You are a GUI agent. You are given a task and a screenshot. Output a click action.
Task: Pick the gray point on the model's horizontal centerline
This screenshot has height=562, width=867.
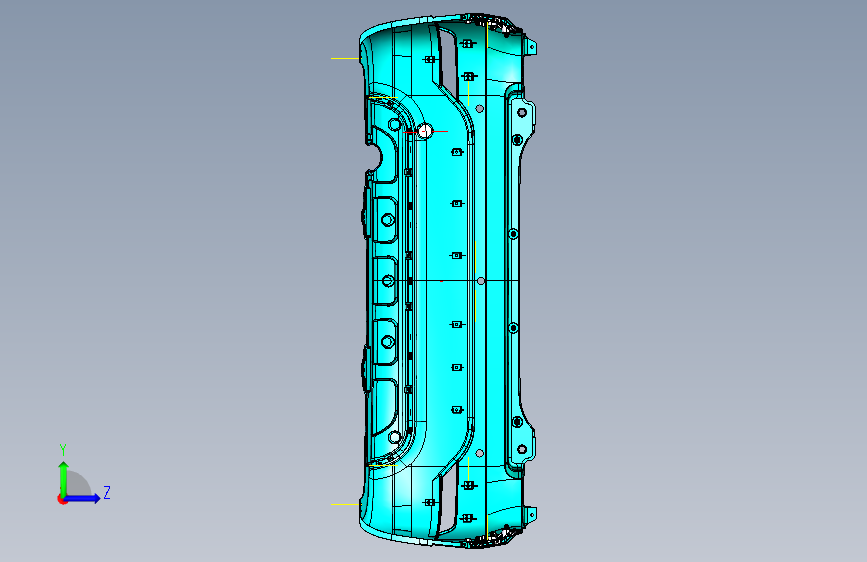(480, 281)
